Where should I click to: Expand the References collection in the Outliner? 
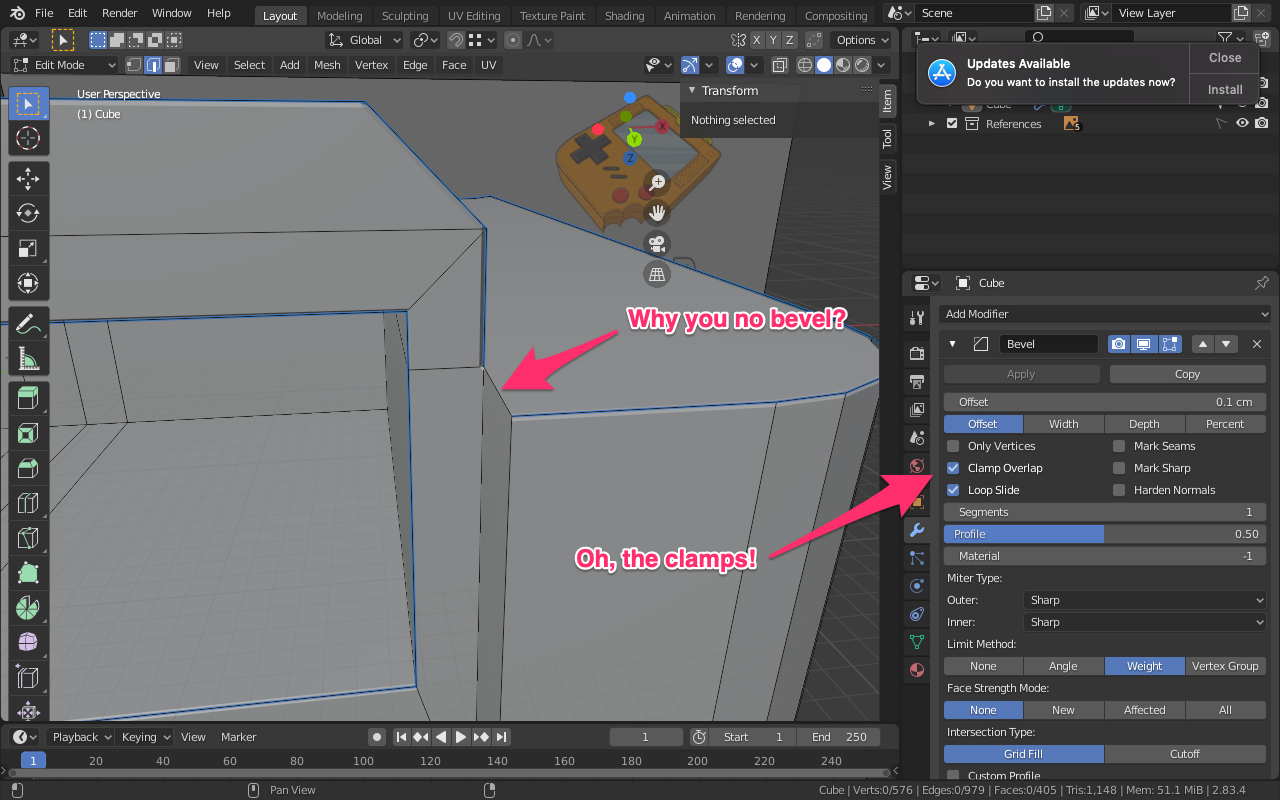point(932,123)
